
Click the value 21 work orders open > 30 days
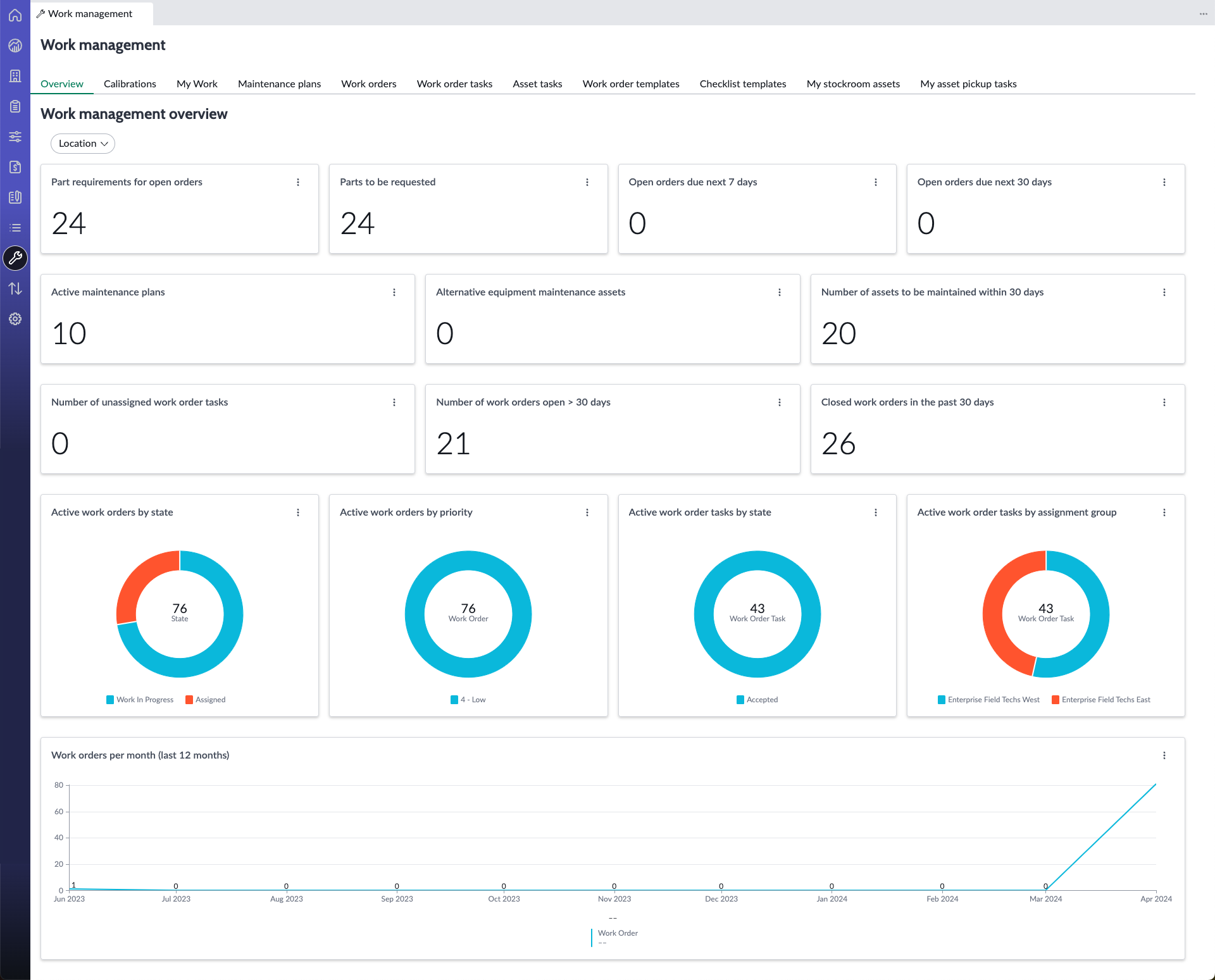coord(453,443)
